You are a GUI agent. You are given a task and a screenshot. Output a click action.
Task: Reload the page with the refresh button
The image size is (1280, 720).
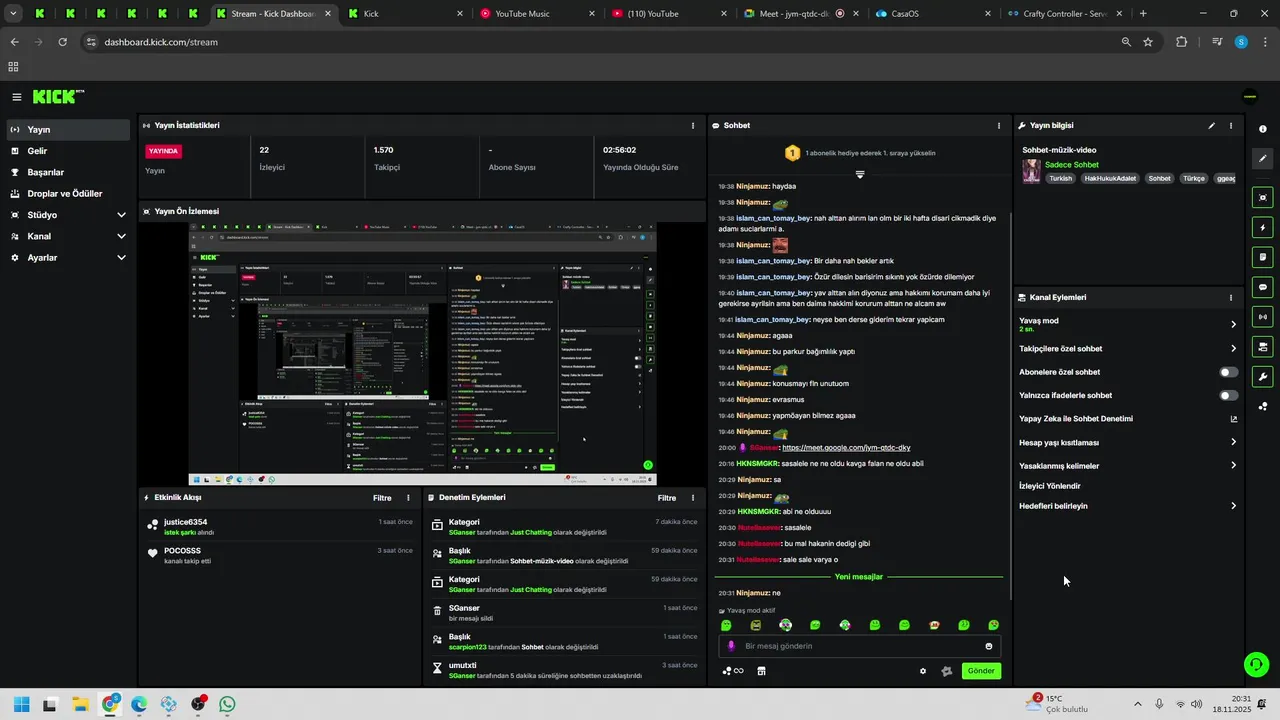pos(62,42)
